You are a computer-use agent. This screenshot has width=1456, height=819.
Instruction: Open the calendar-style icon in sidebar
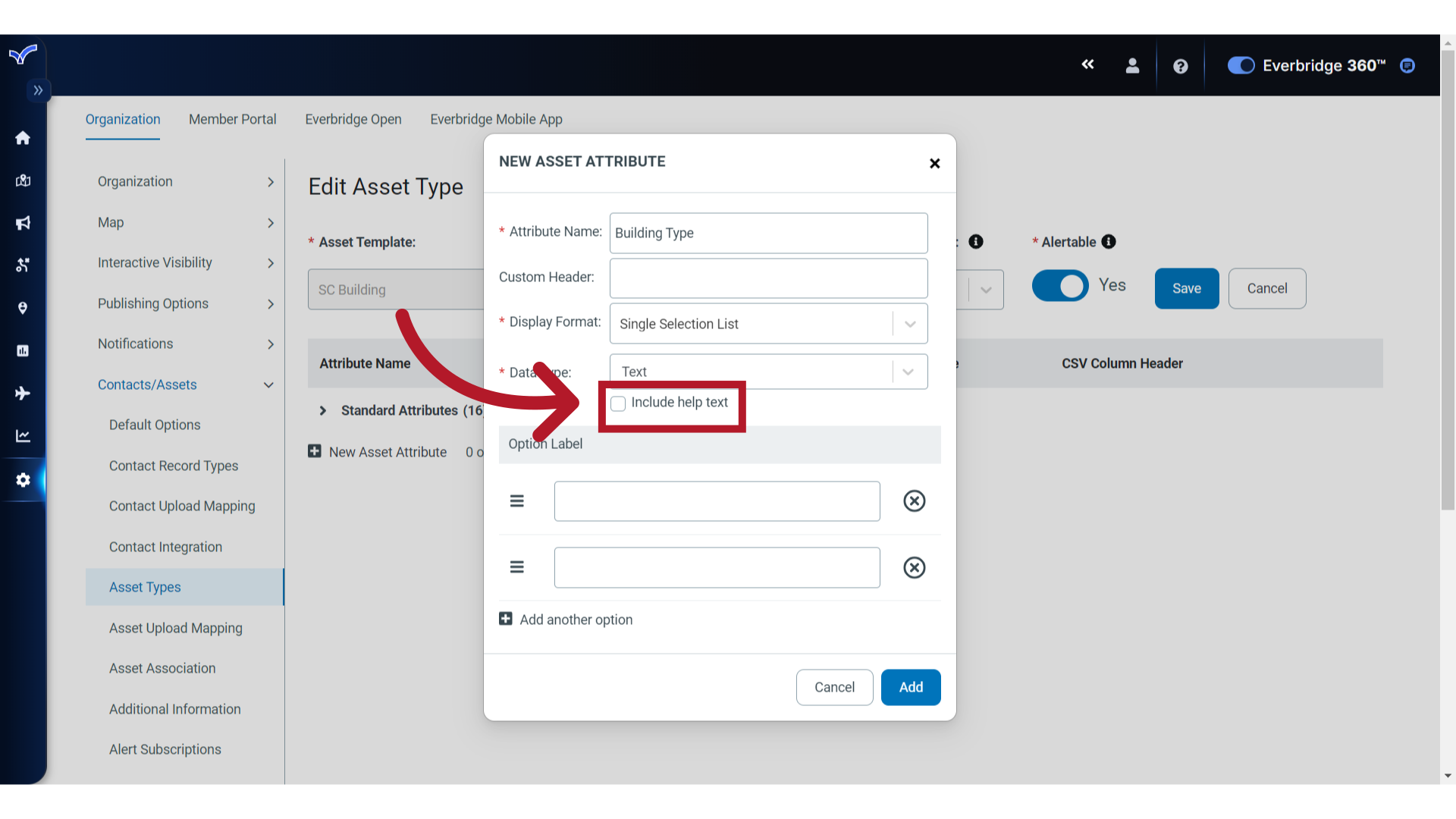point(23,350)
